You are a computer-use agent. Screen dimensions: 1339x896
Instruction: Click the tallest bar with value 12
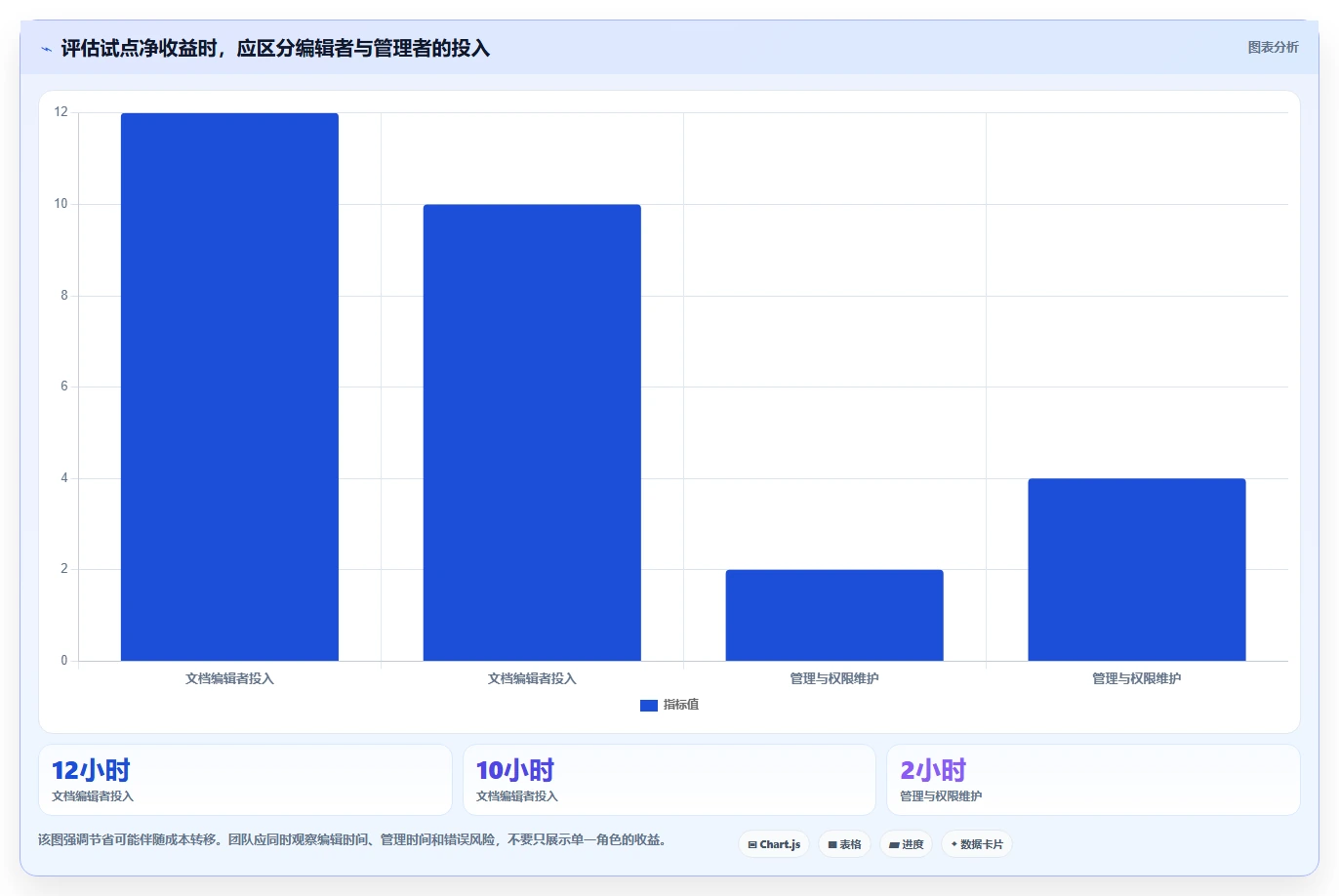coord(229,387)
